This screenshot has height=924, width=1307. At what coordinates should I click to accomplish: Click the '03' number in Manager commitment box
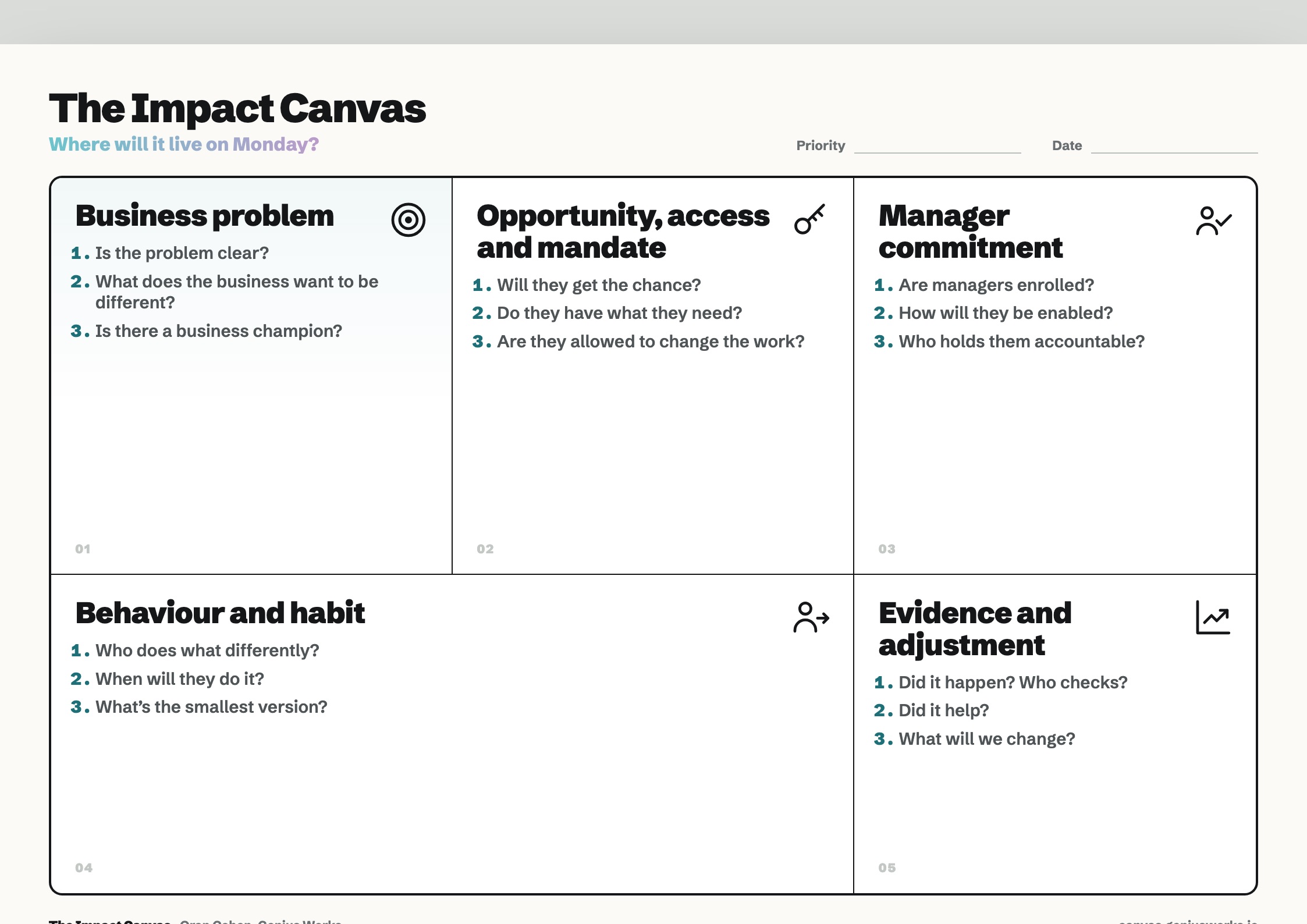click(887, 549)
